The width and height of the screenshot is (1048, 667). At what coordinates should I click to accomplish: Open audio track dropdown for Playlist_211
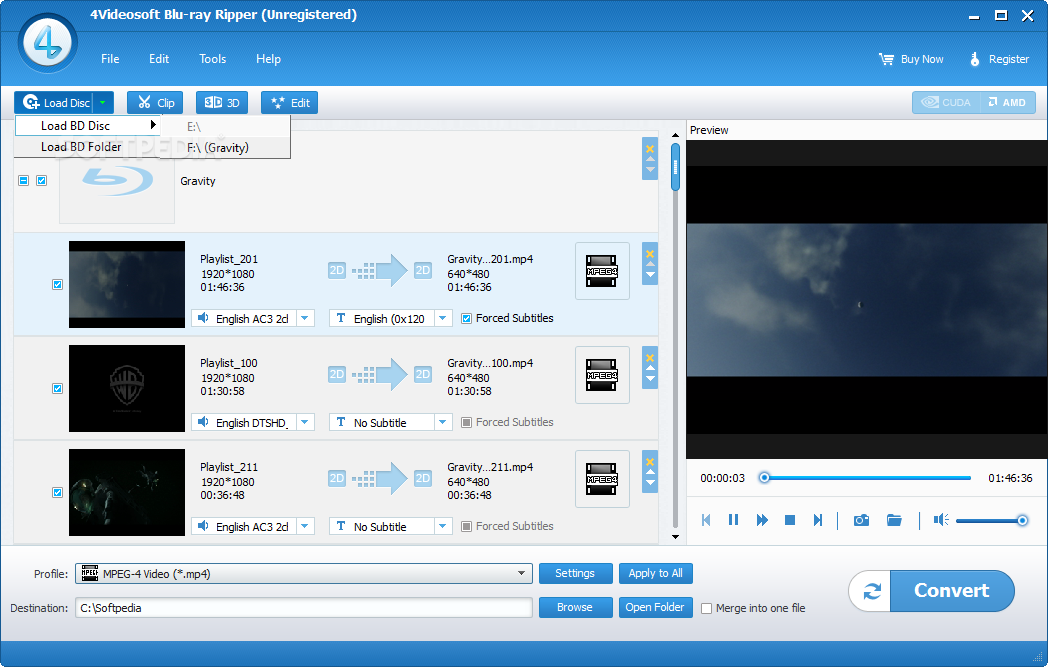coord(305,527)
